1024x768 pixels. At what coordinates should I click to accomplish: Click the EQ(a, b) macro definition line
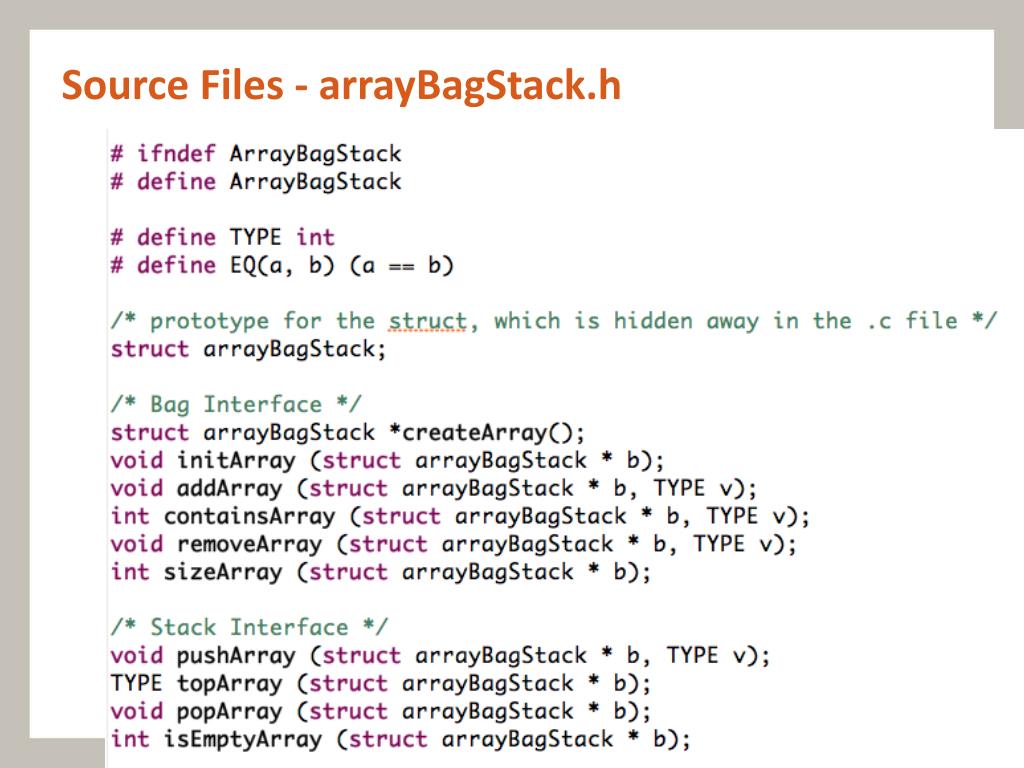[282, 265]
